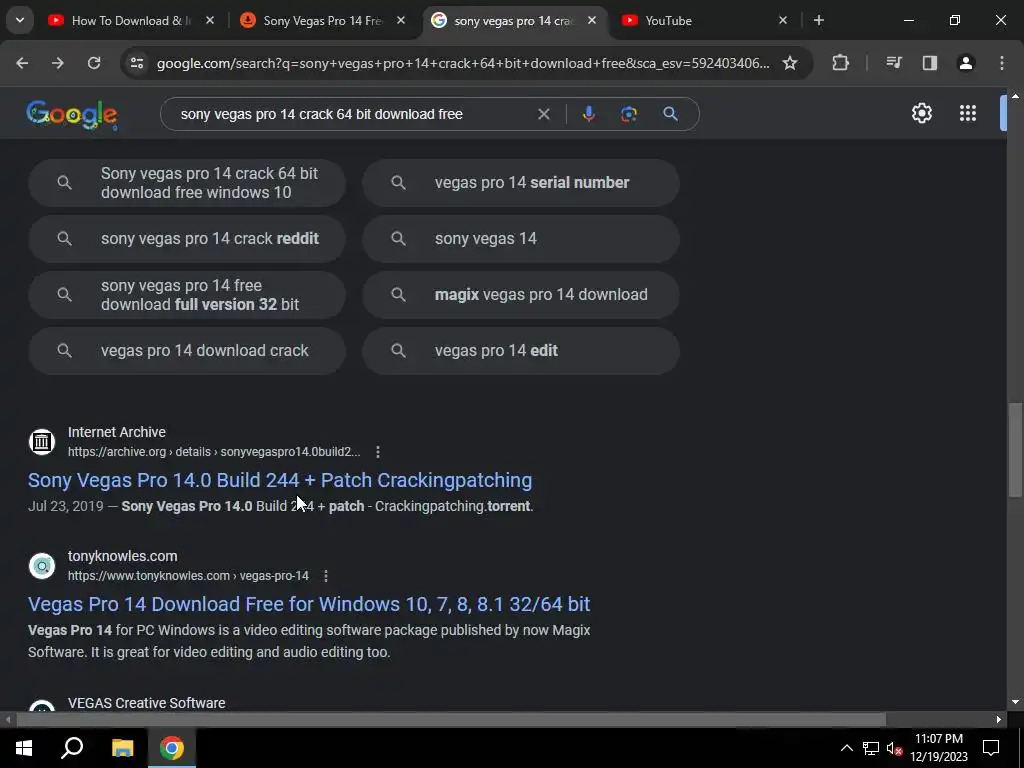1024x768 pixels.
Task: Close the Sony Vegas Pro 14 Free tab
Action: 401,20
